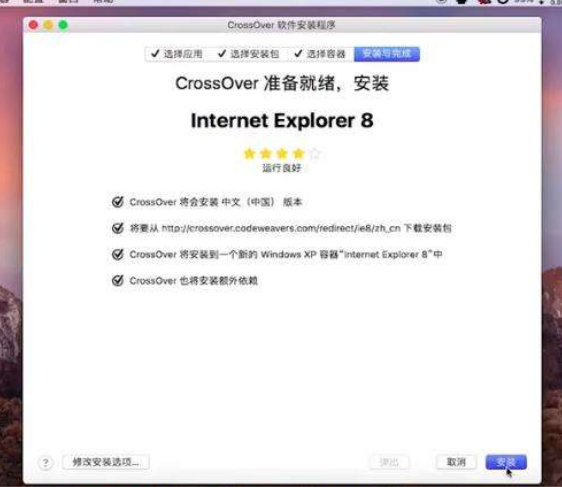
Task: Click the blue 安装 install button
Action: (x=506, y=462)
